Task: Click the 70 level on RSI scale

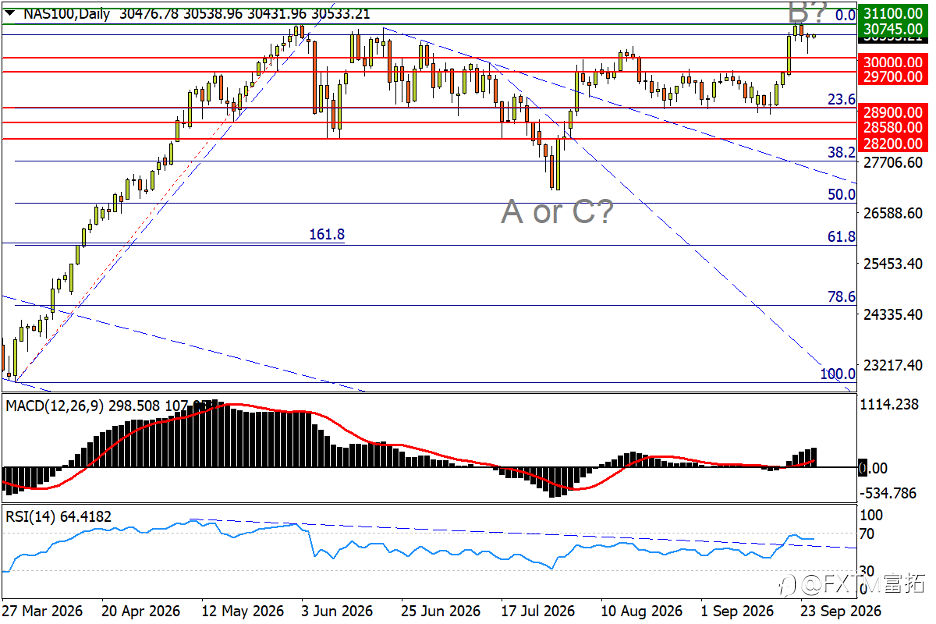Action: point(866,534)
